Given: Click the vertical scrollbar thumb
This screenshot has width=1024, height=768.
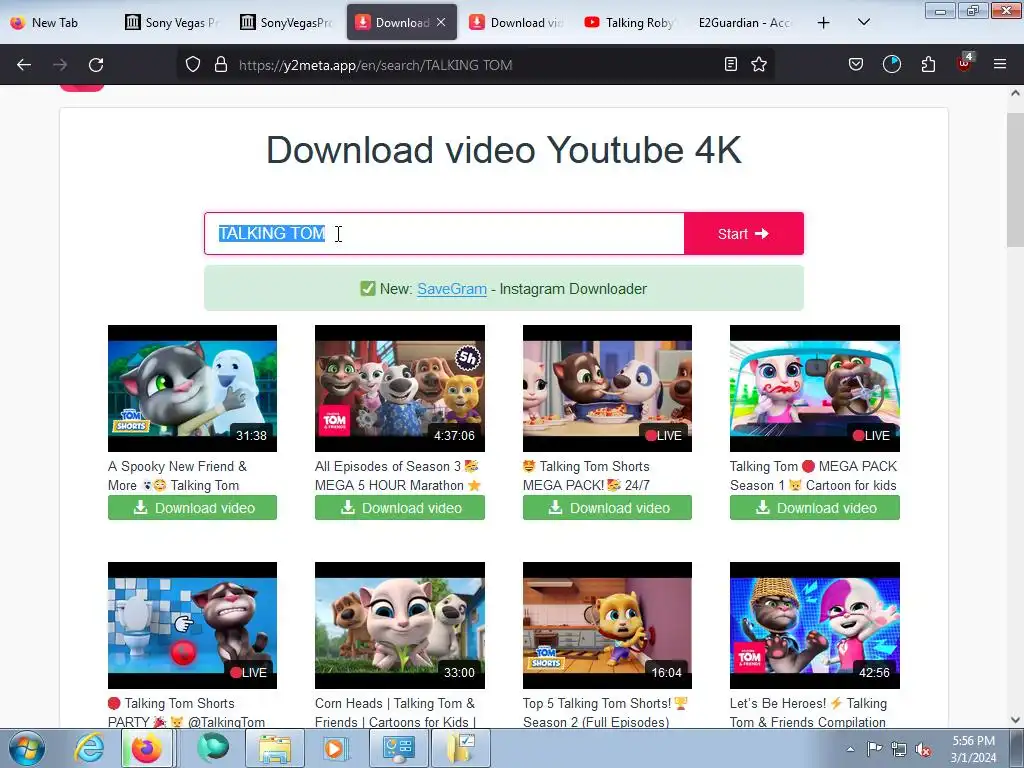Looking at the screenshot, I should click(x=1015, y=180).
